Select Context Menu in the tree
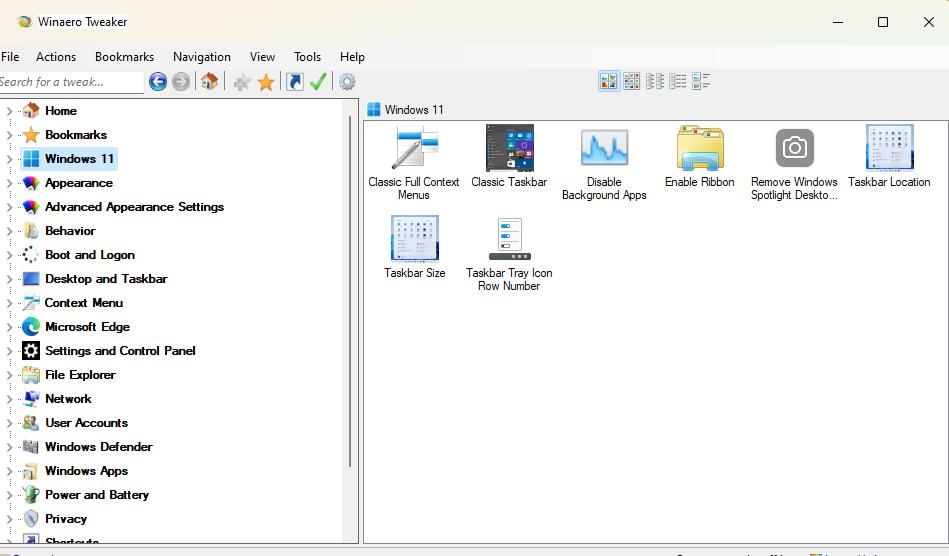 pyautogui.click(x=84, y=303)
